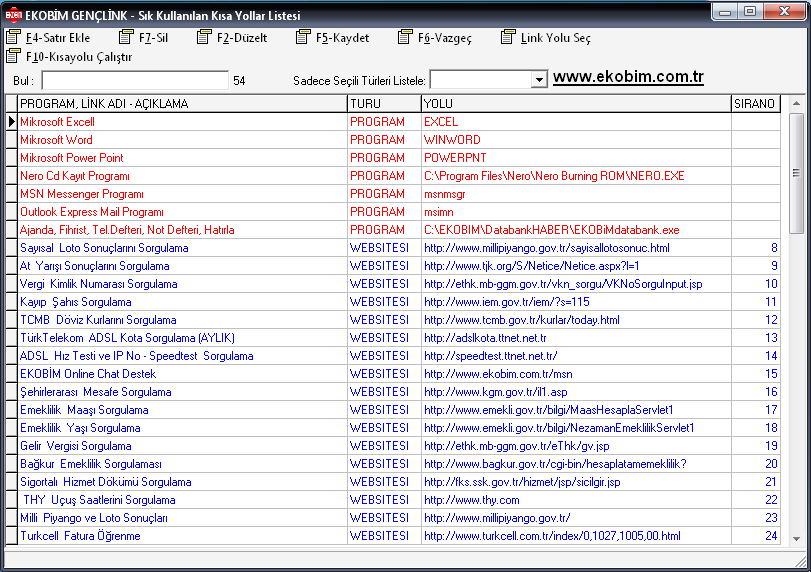
Task: Maximize the EKOBİM GENÇLİNK window
Action: pos(750,11)
